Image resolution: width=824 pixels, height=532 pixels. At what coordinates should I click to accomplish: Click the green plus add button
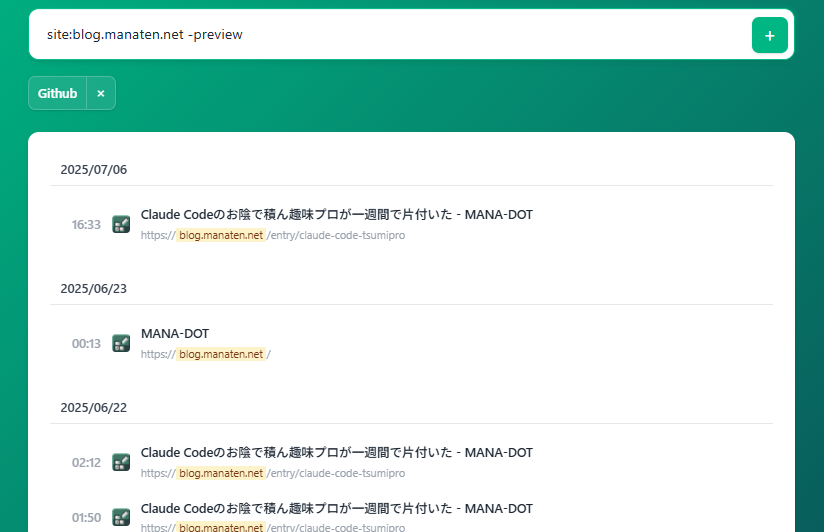click(769, 35)
